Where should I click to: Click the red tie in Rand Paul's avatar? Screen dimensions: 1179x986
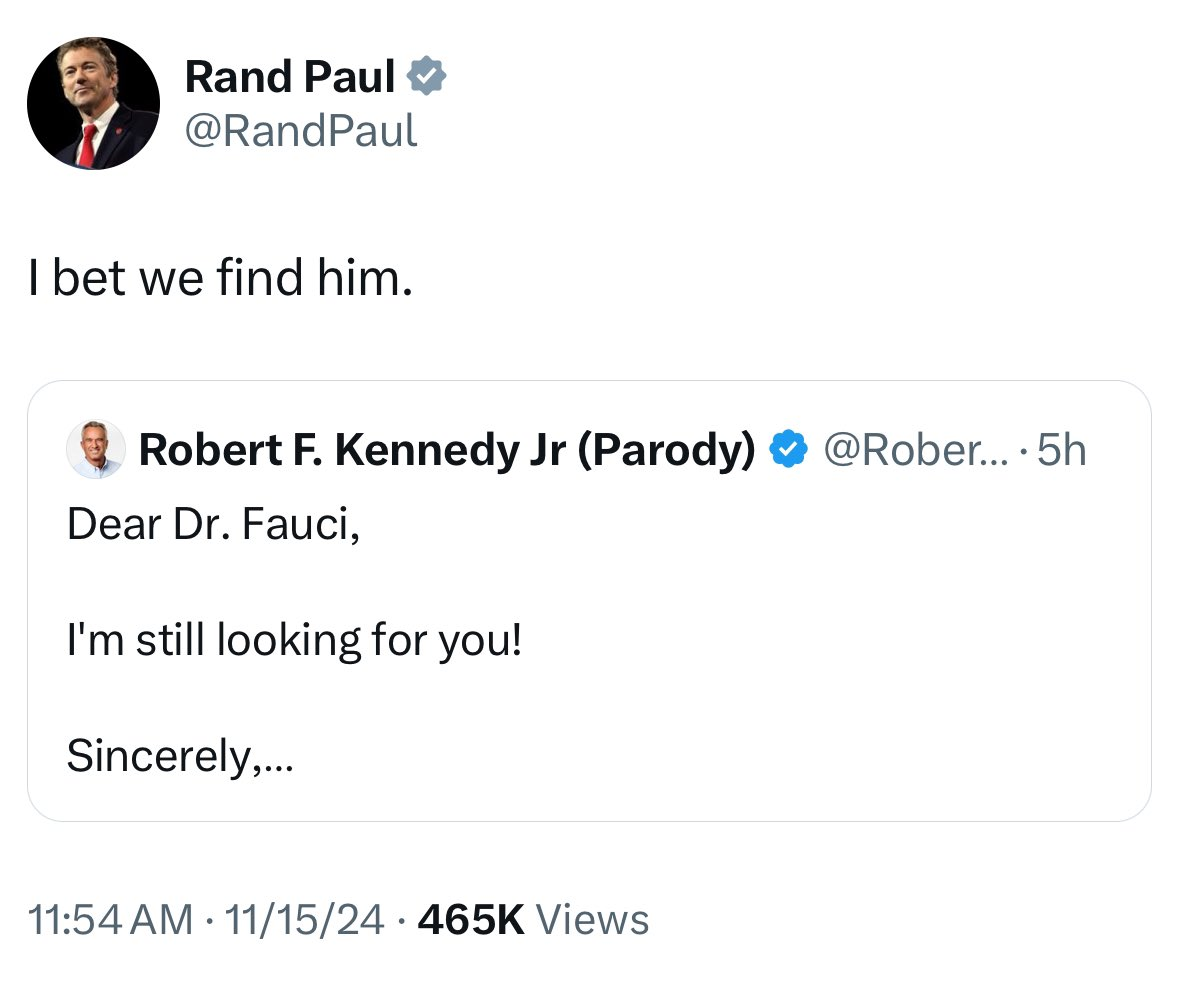click(87, 146)
